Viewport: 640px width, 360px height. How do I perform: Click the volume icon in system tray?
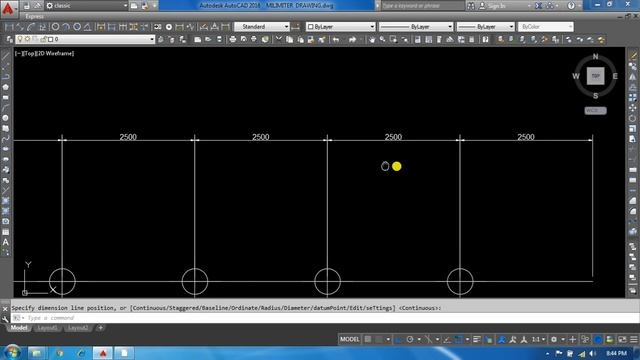coord(592,353)
